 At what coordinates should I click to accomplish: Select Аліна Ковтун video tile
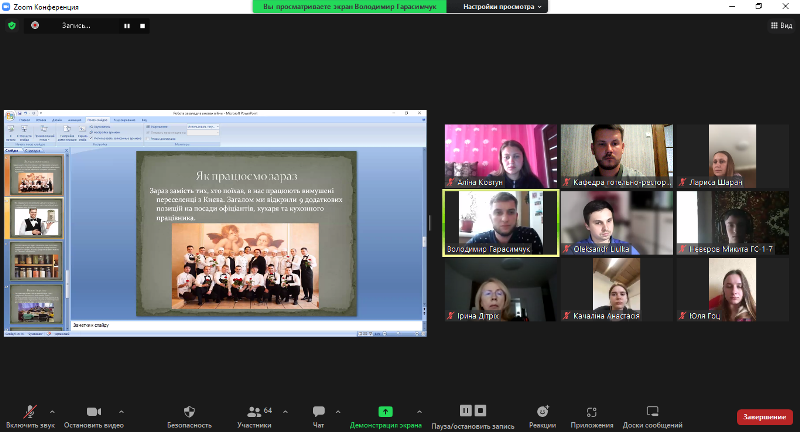click(x=501, y=156)
